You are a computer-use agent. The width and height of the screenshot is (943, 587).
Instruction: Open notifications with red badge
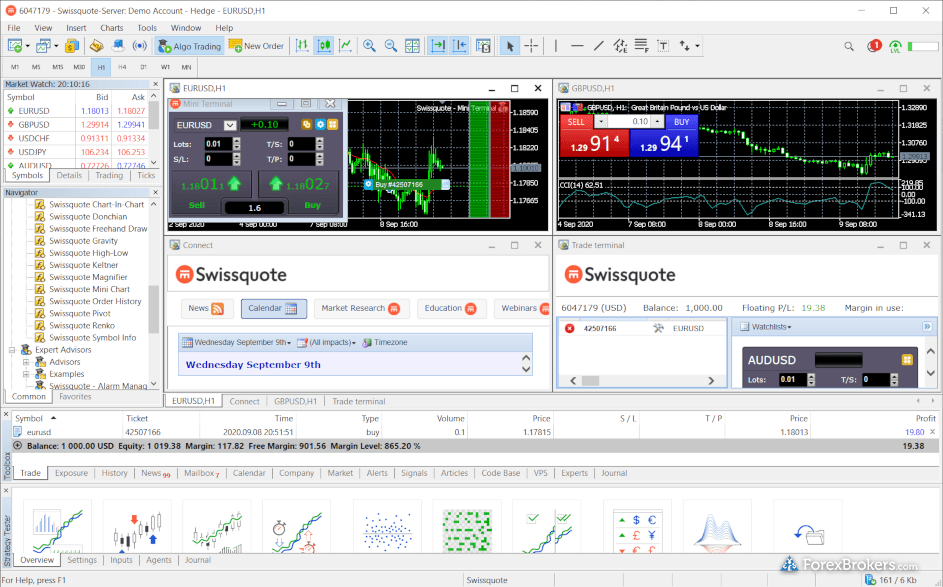(874, 46)
